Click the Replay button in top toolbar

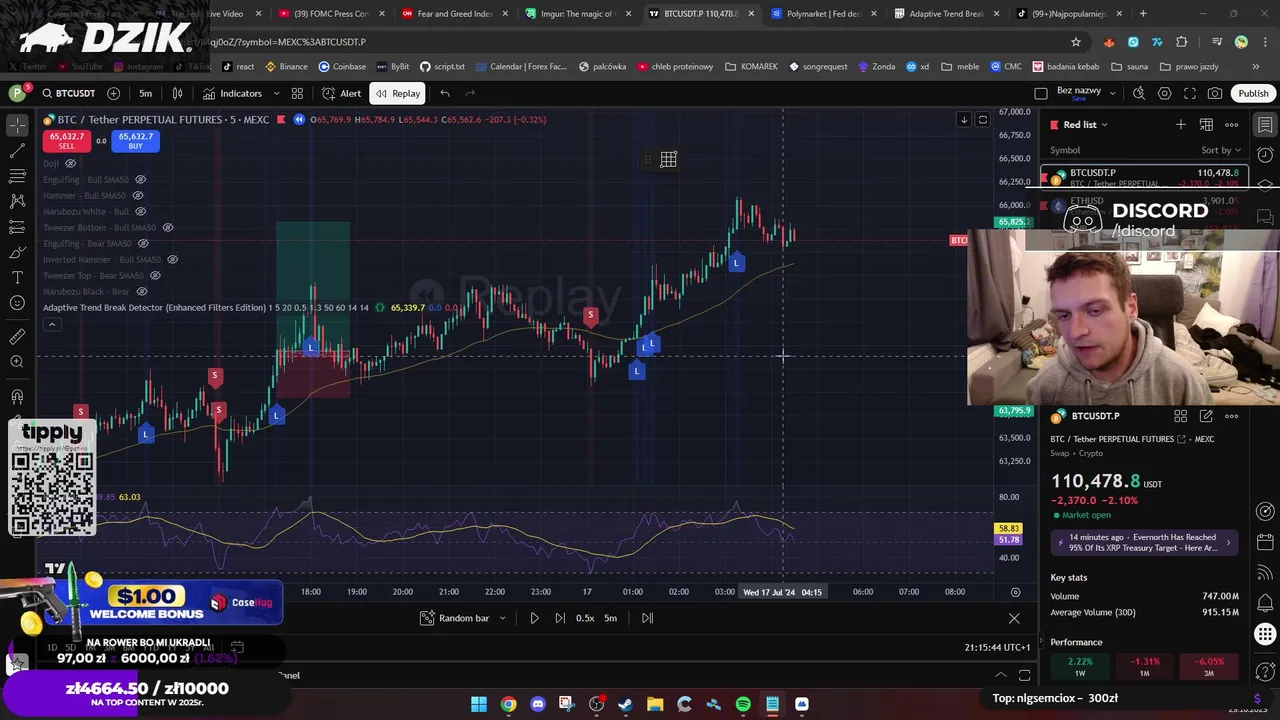point(397,93)
